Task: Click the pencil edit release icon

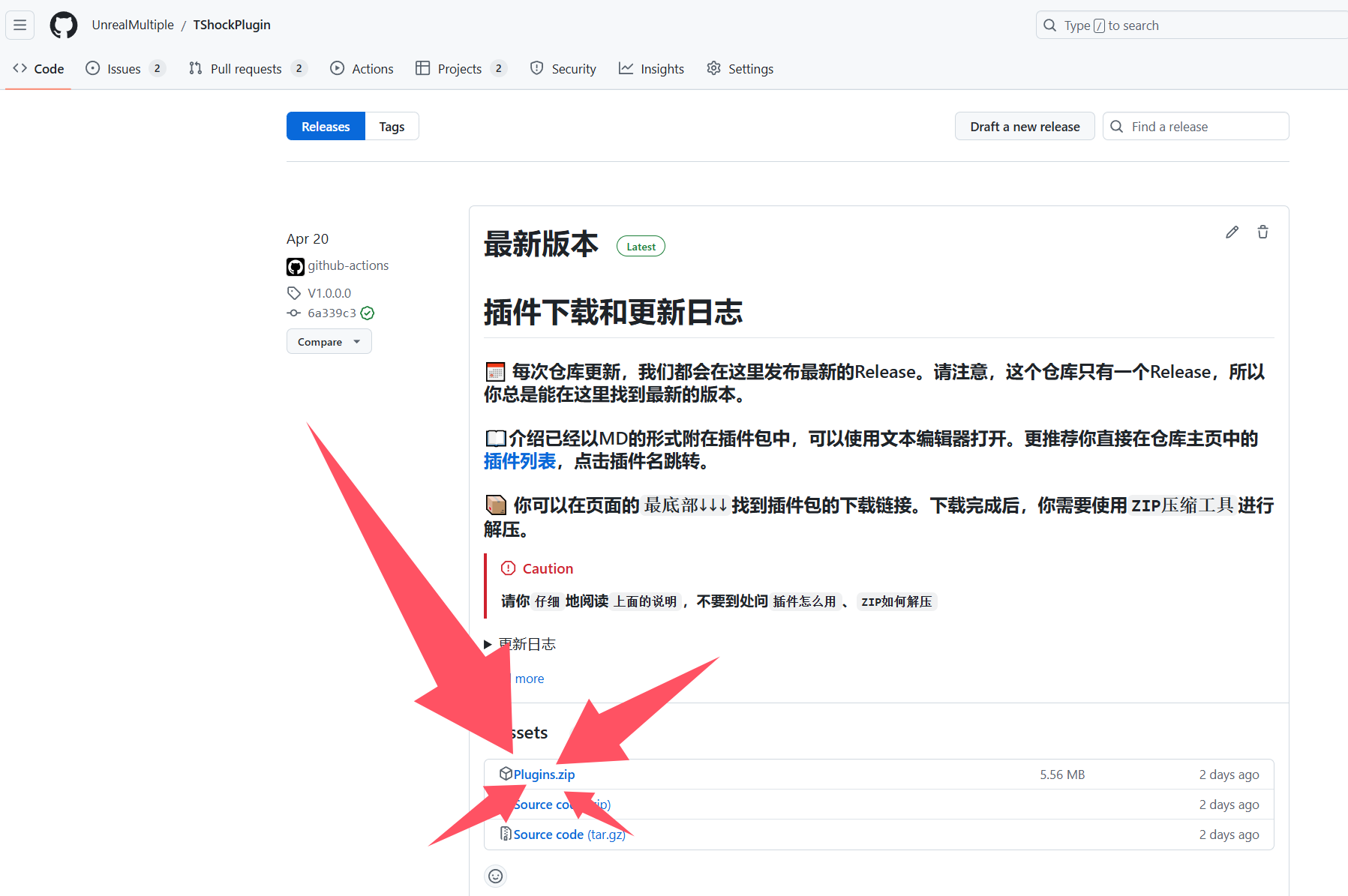Action: (x=1232, y=232)
